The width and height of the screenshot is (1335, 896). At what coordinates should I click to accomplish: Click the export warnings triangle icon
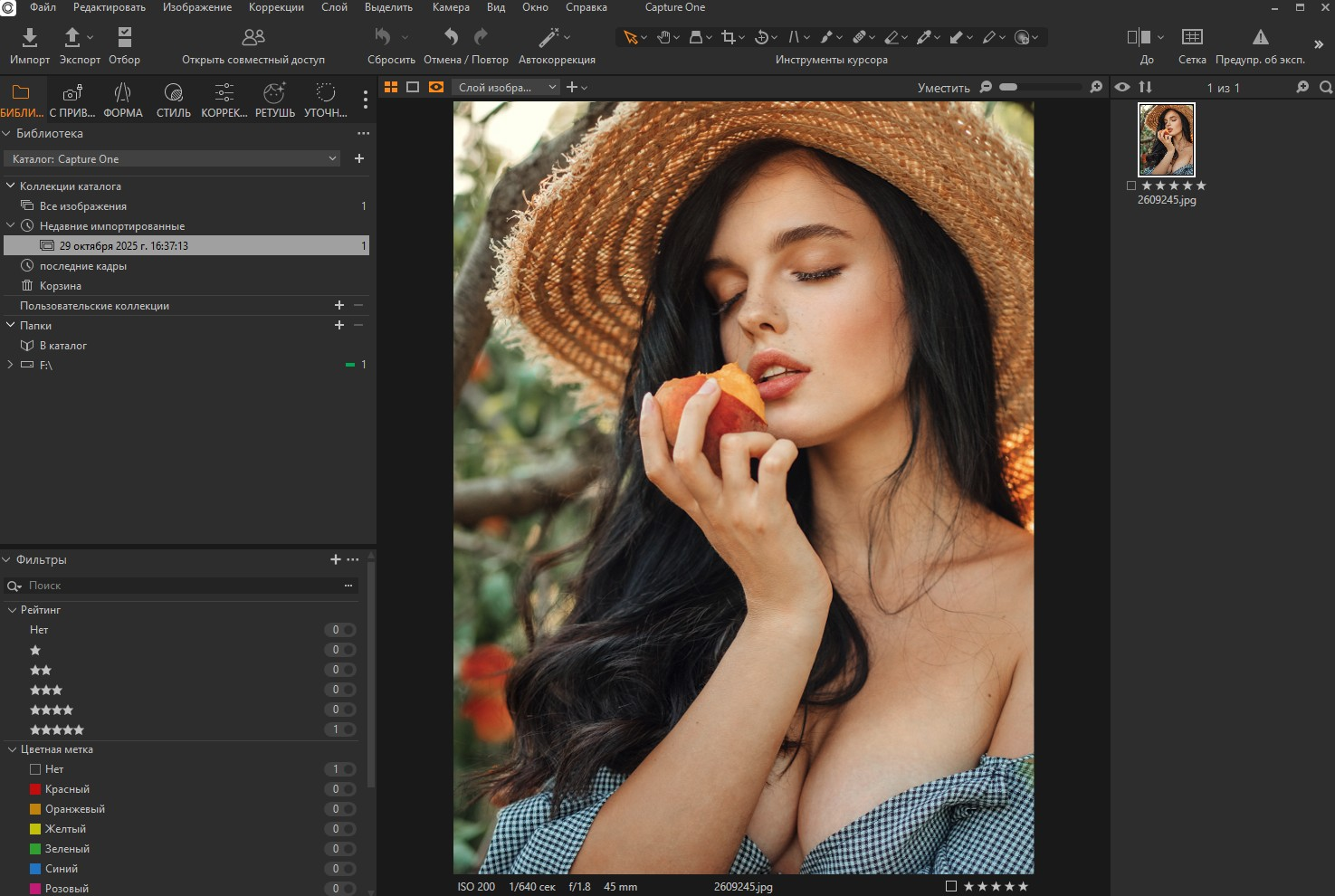click(1260, 37)
